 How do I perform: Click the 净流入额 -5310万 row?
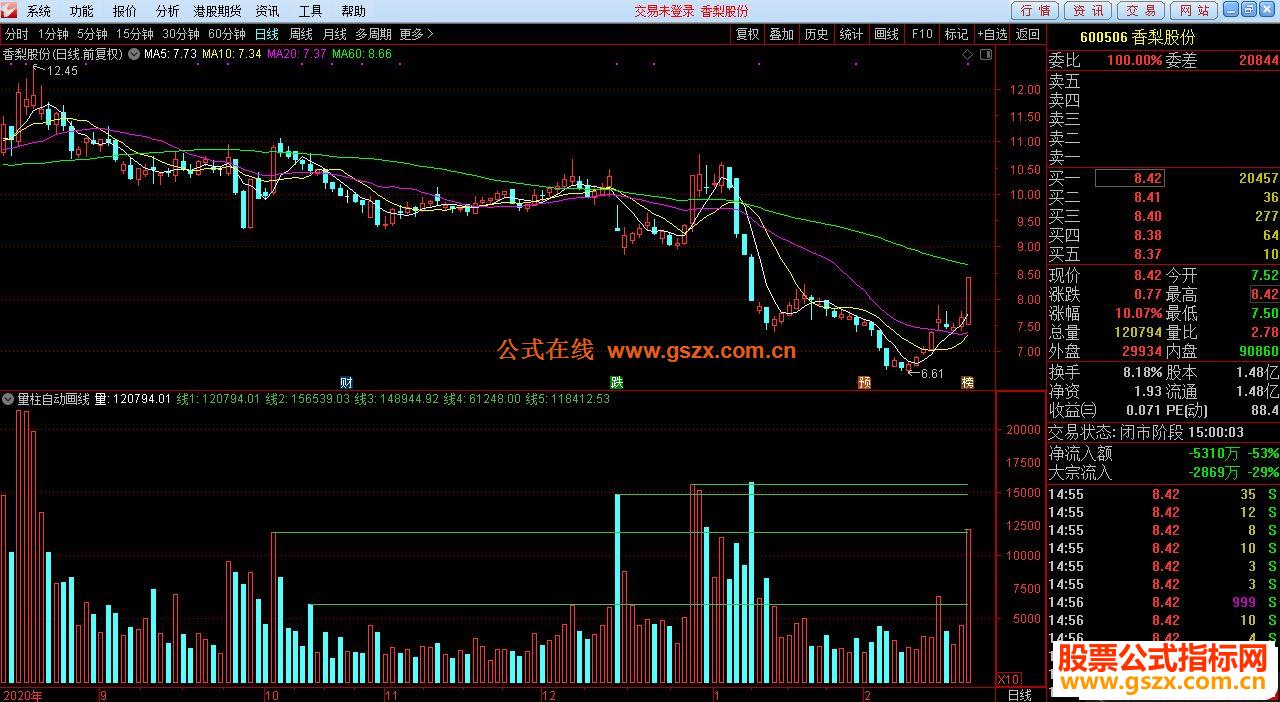point(1163,453)
